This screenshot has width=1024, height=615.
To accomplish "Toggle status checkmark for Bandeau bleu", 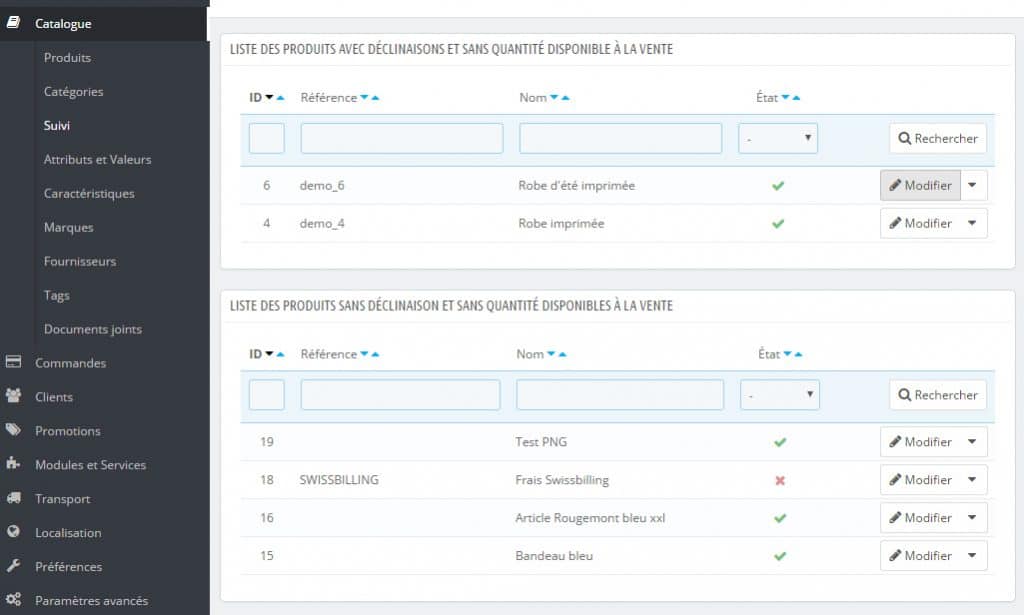I will pos(780,556).
